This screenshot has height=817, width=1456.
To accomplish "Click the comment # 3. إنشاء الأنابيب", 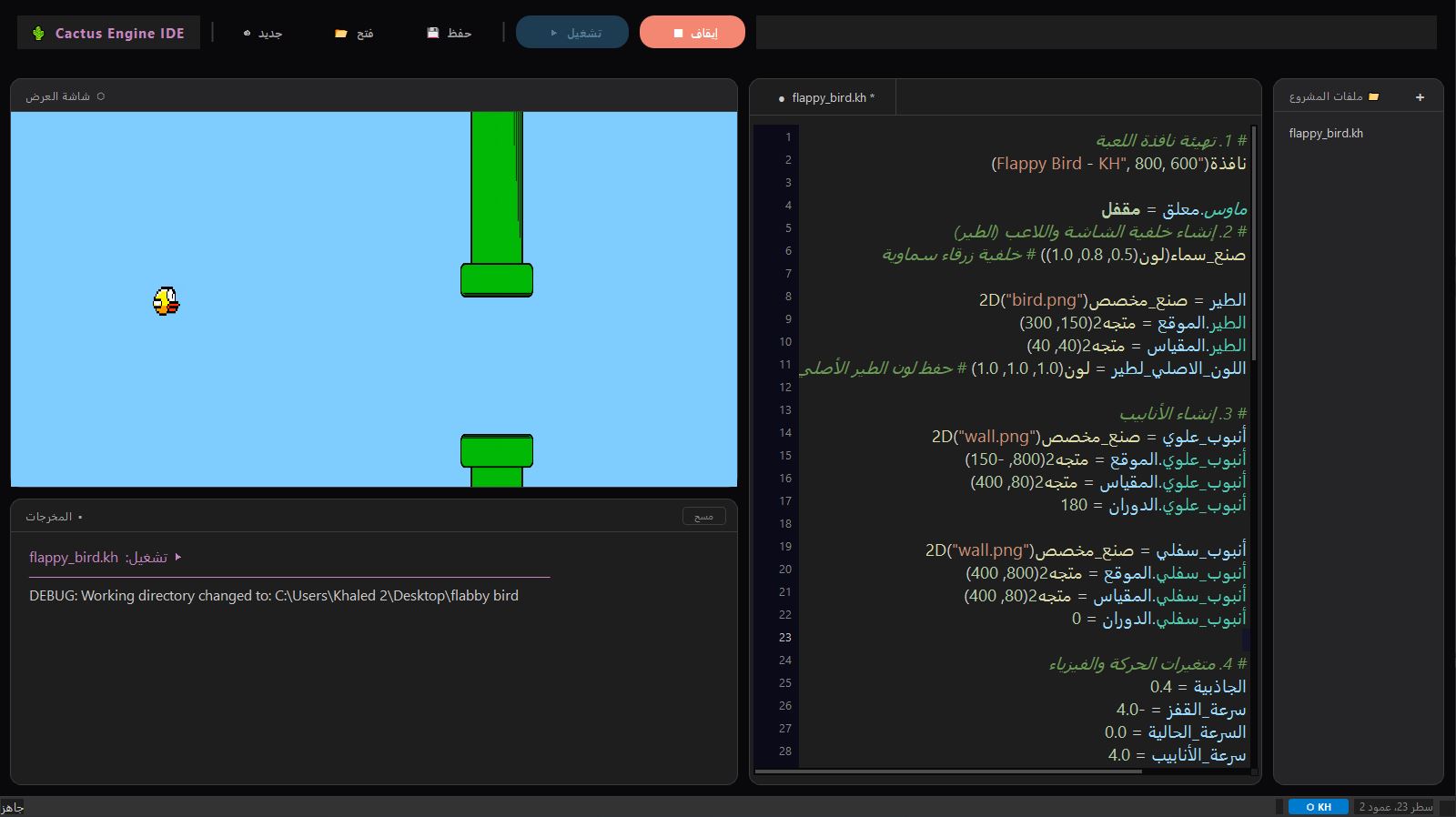I will [1183, 414].
